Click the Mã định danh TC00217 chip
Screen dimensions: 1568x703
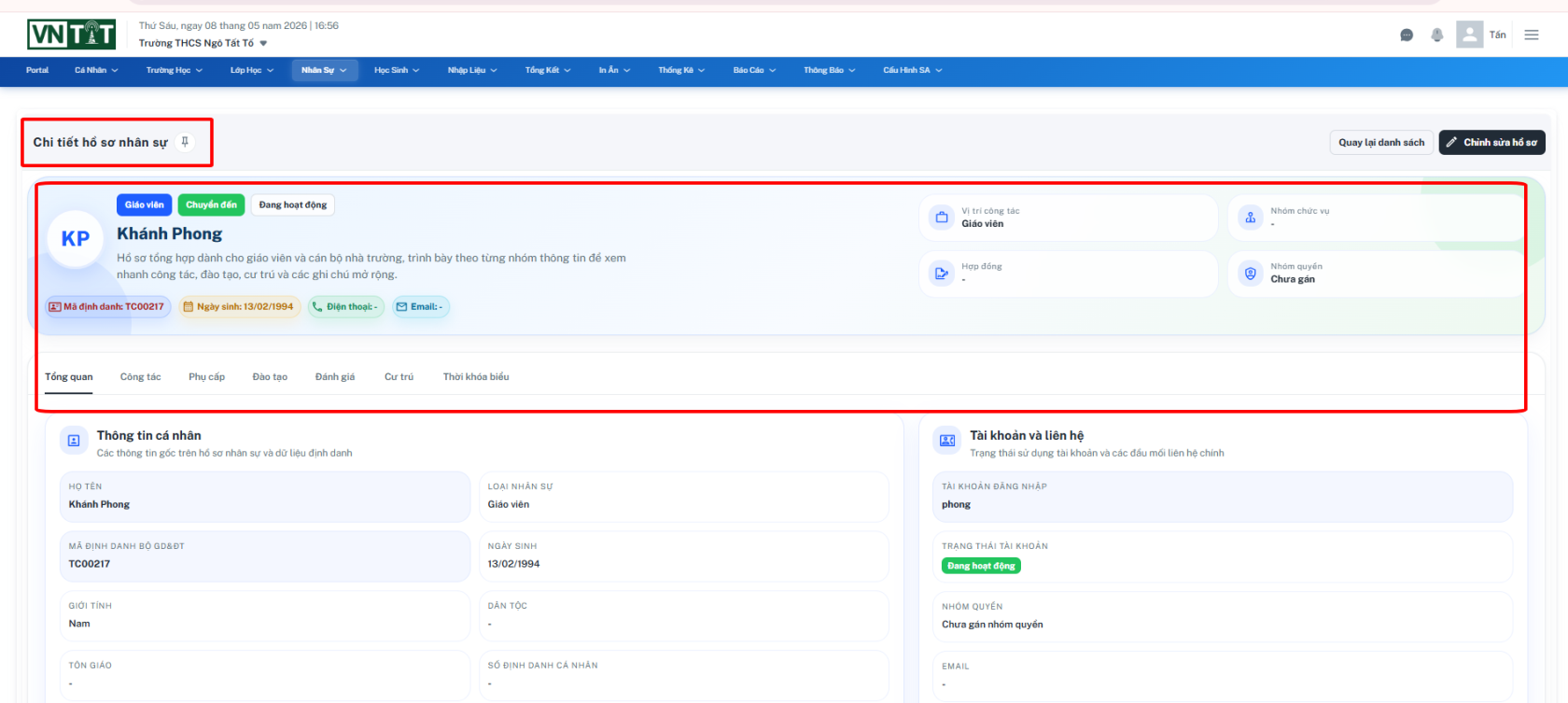[108, 306]
